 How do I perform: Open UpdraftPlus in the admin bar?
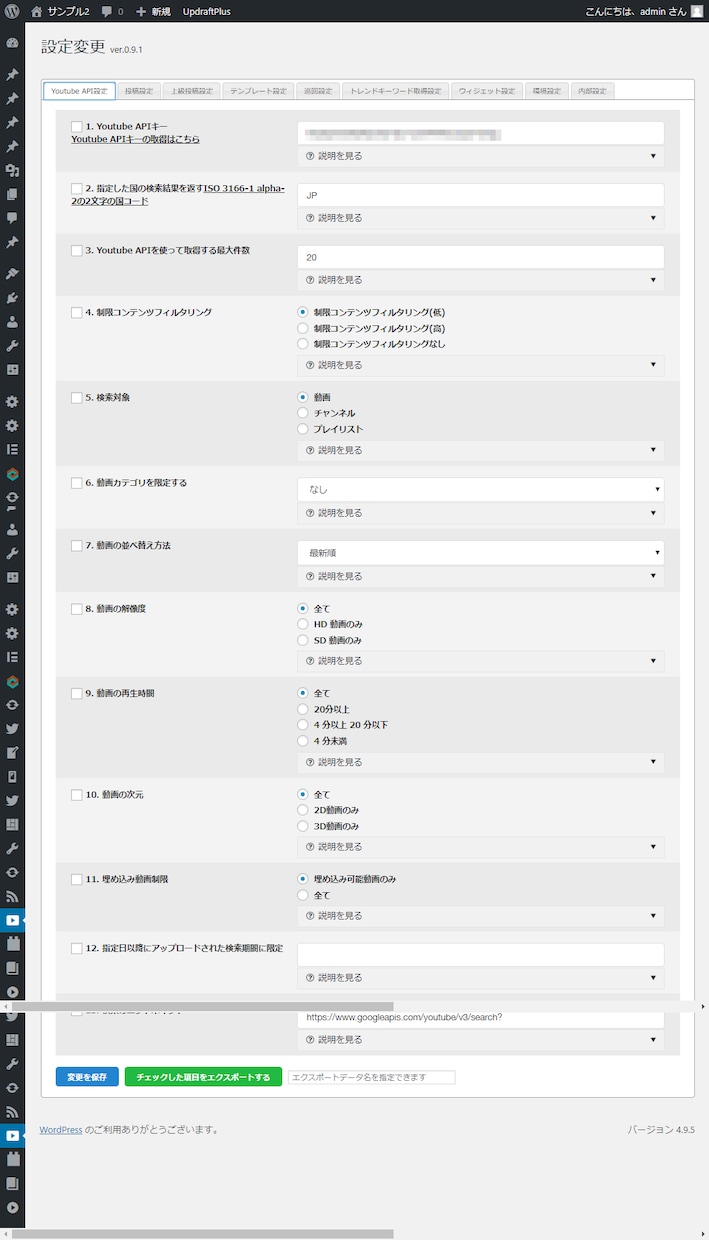click(207, 11)
